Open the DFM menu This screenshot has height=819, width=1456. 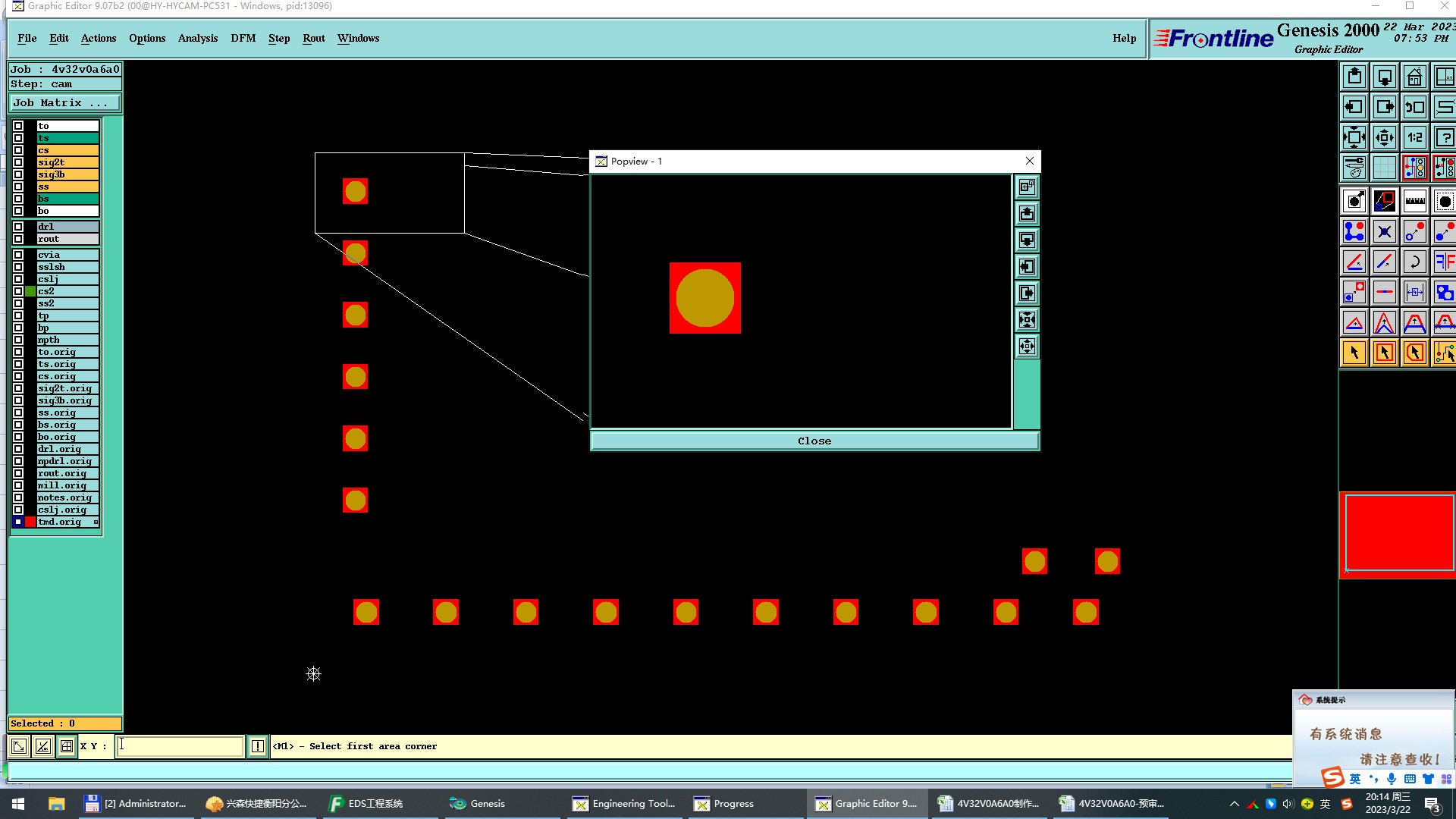[x=243, y=38]
